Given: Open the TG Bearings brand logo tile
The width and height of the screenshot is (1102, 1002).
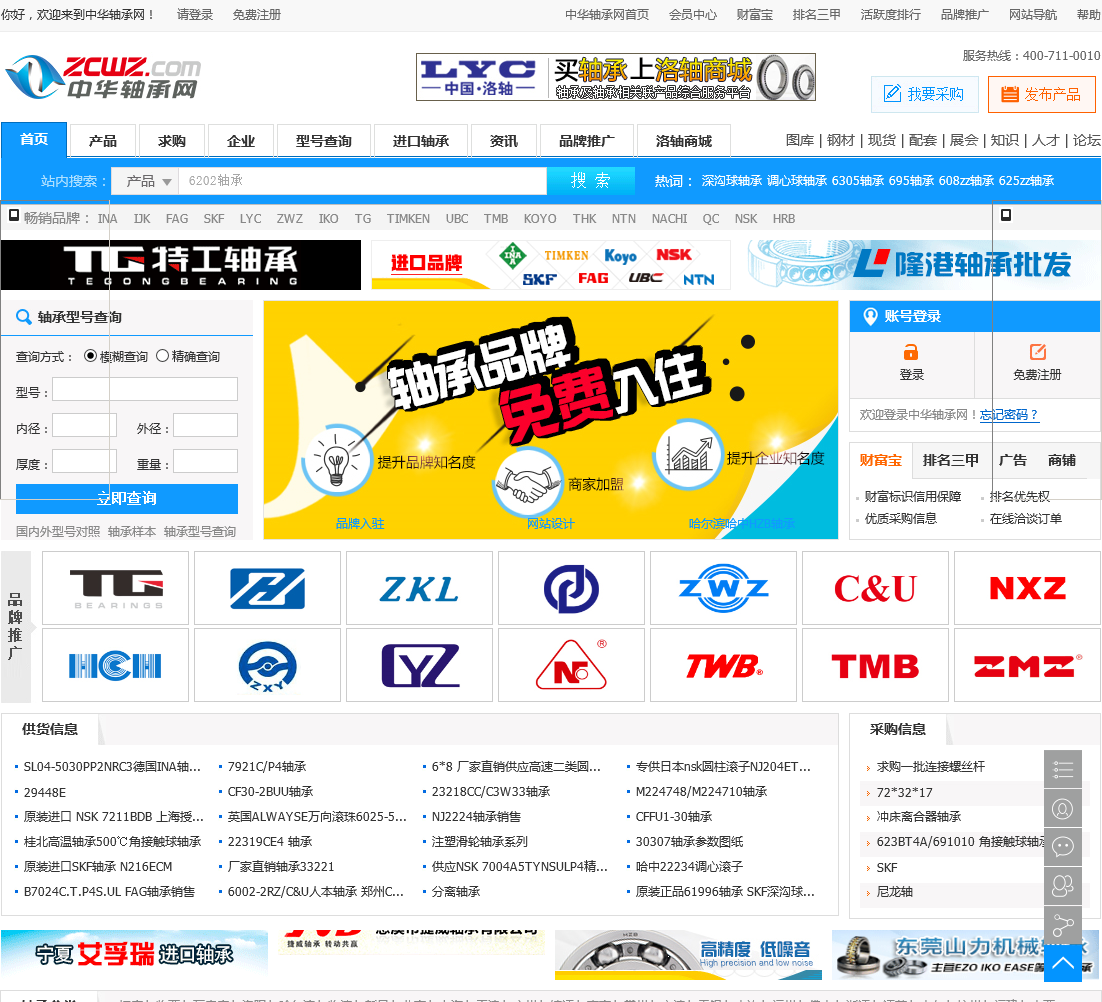Looking at the screenshot, I should tap(115, 588).
